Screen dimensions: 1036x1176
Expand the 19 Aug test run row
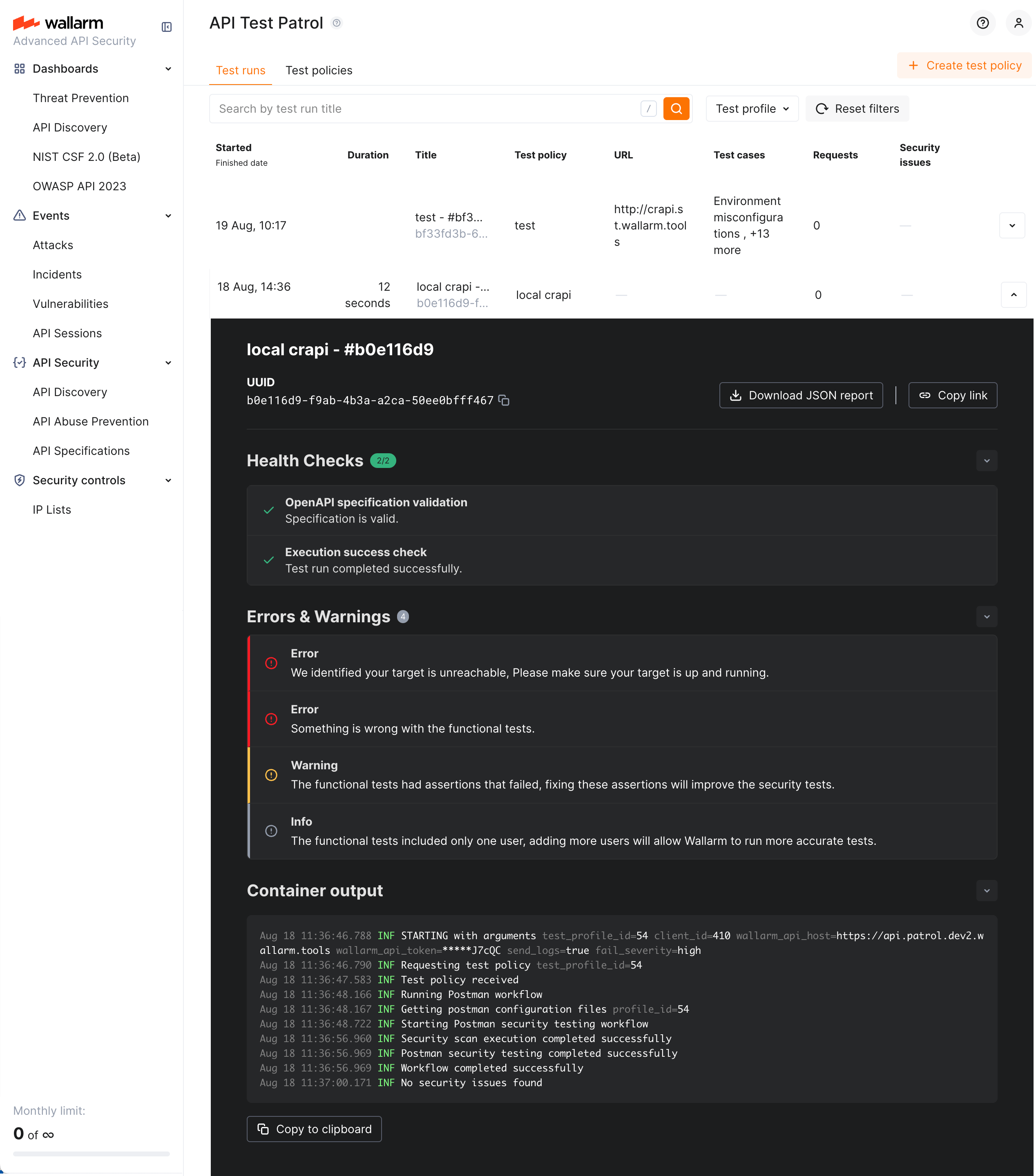1012,225
